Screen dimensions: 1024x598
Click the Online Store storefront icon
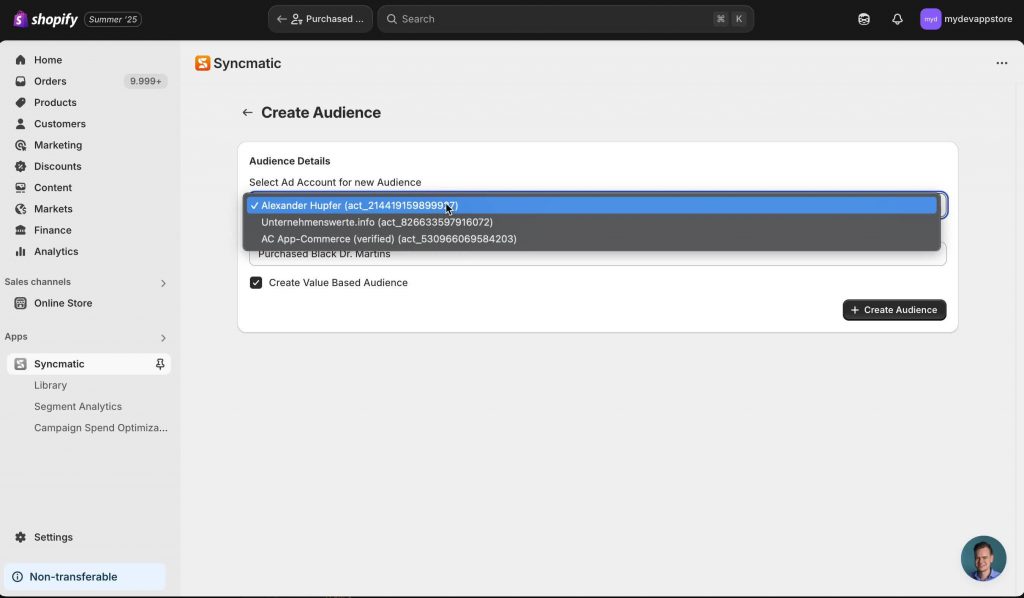coord(21,303)
